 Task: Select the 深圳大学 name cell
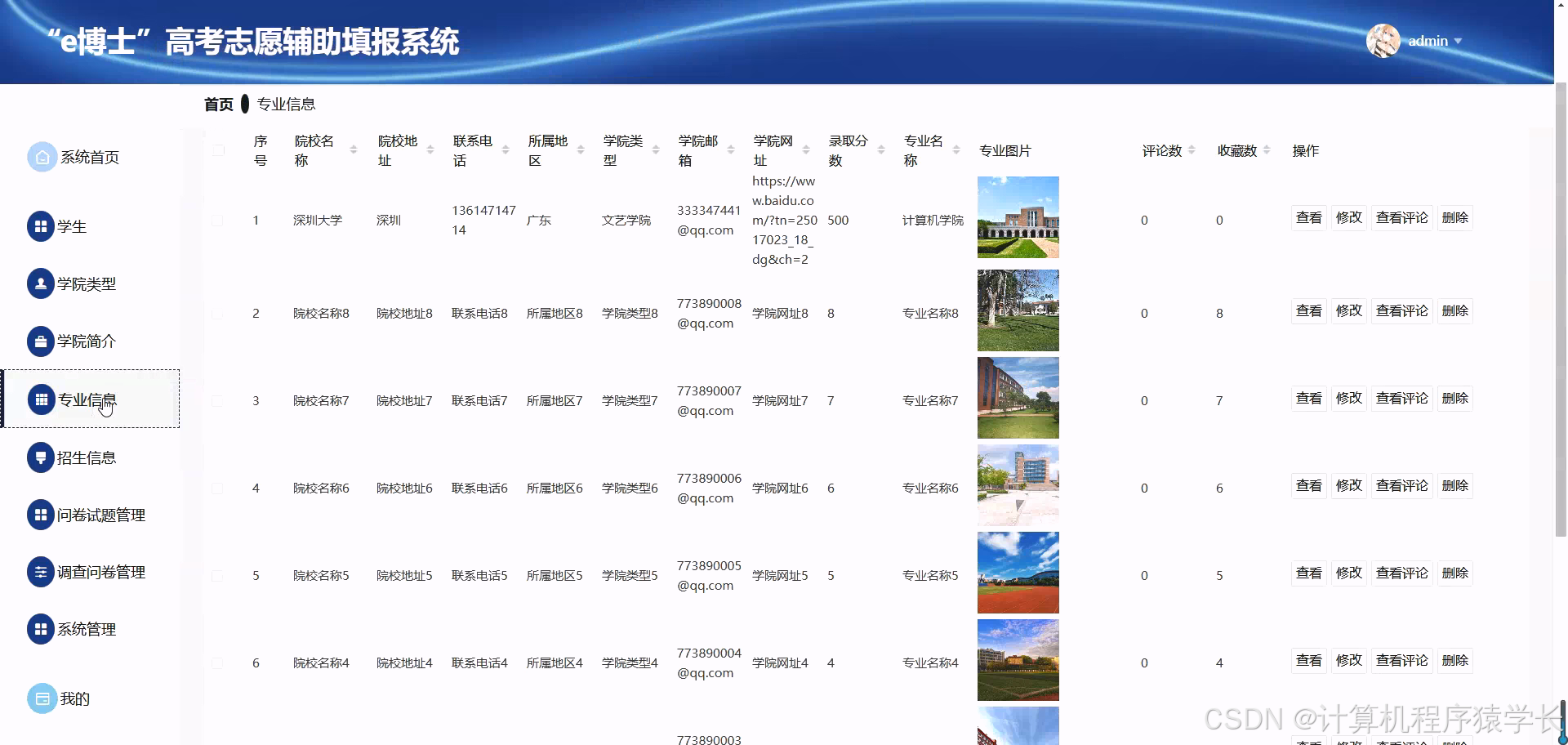pos(318,221)
